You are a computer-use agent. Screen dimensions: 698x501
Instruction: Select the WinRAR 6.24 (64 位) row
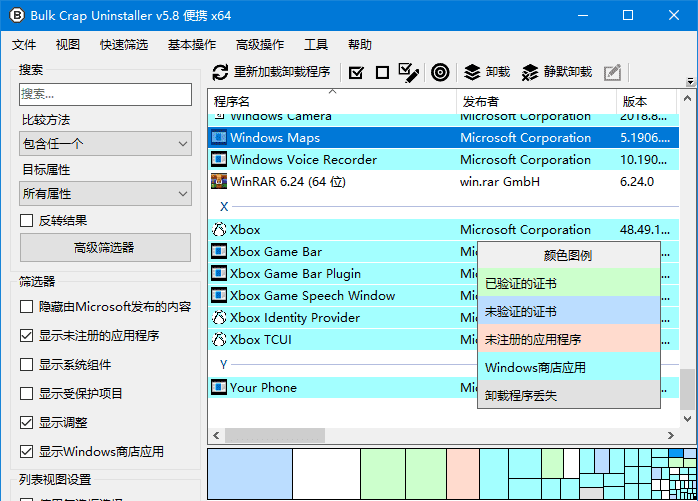443,181
